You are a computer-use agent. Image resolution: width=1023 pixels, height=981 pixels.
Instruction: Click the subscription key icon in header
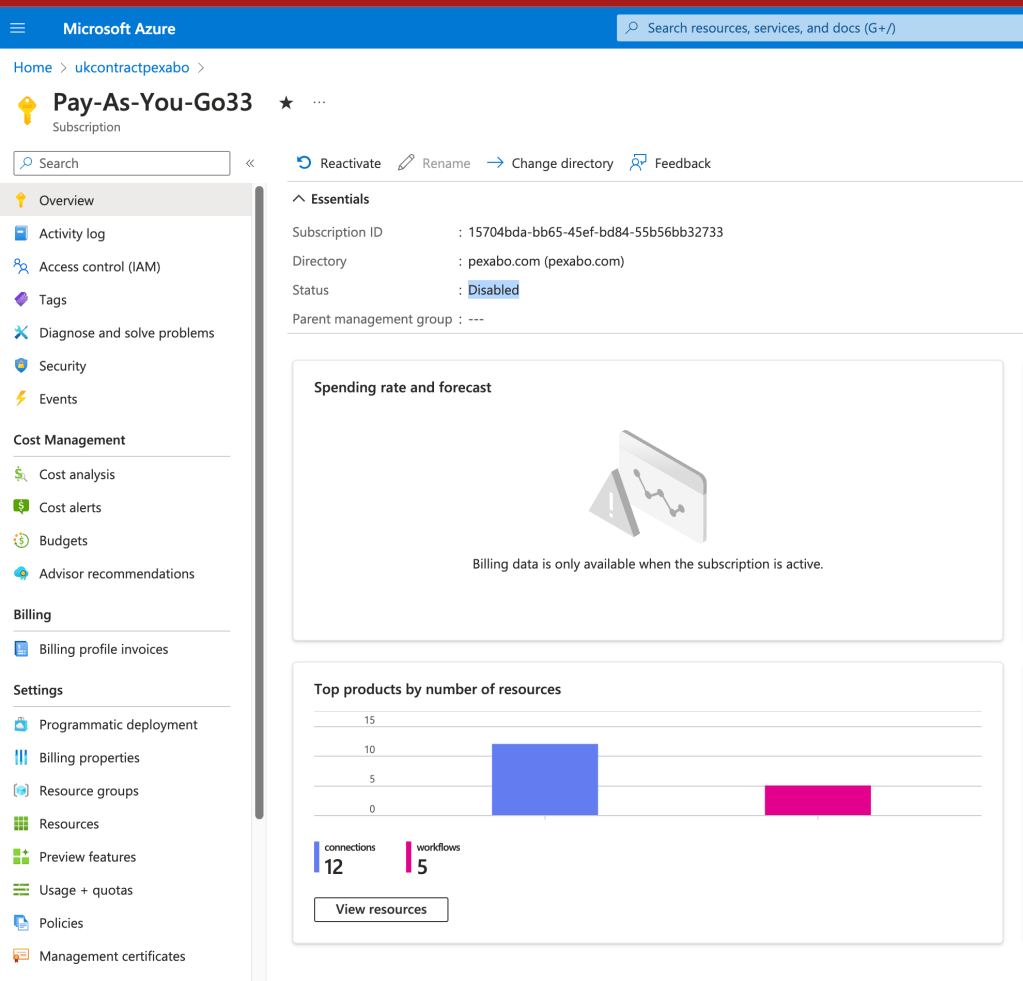[x=27, y=110]
